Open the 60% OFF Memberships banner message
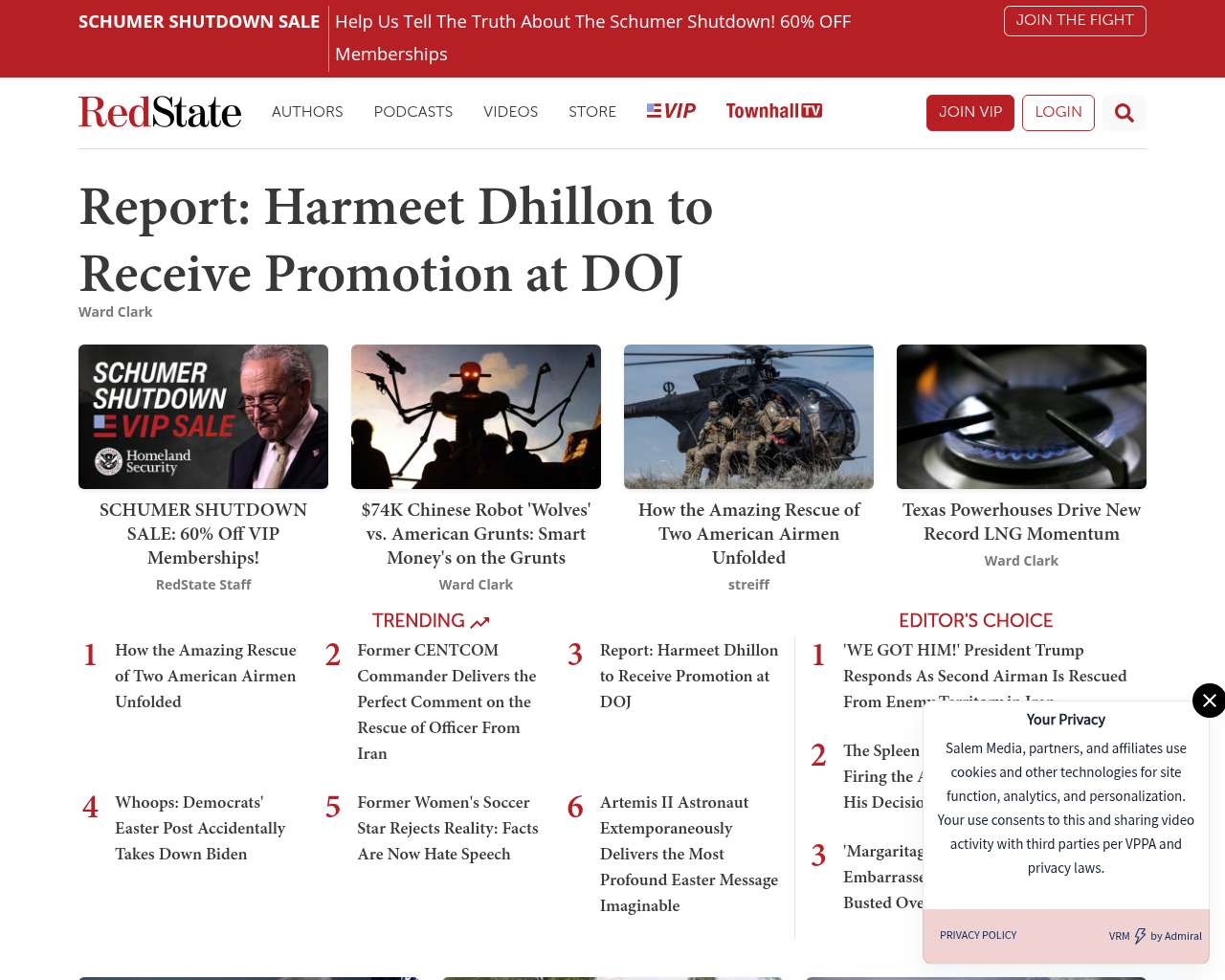Screen dimensions: 1225x980 [592, 38]
